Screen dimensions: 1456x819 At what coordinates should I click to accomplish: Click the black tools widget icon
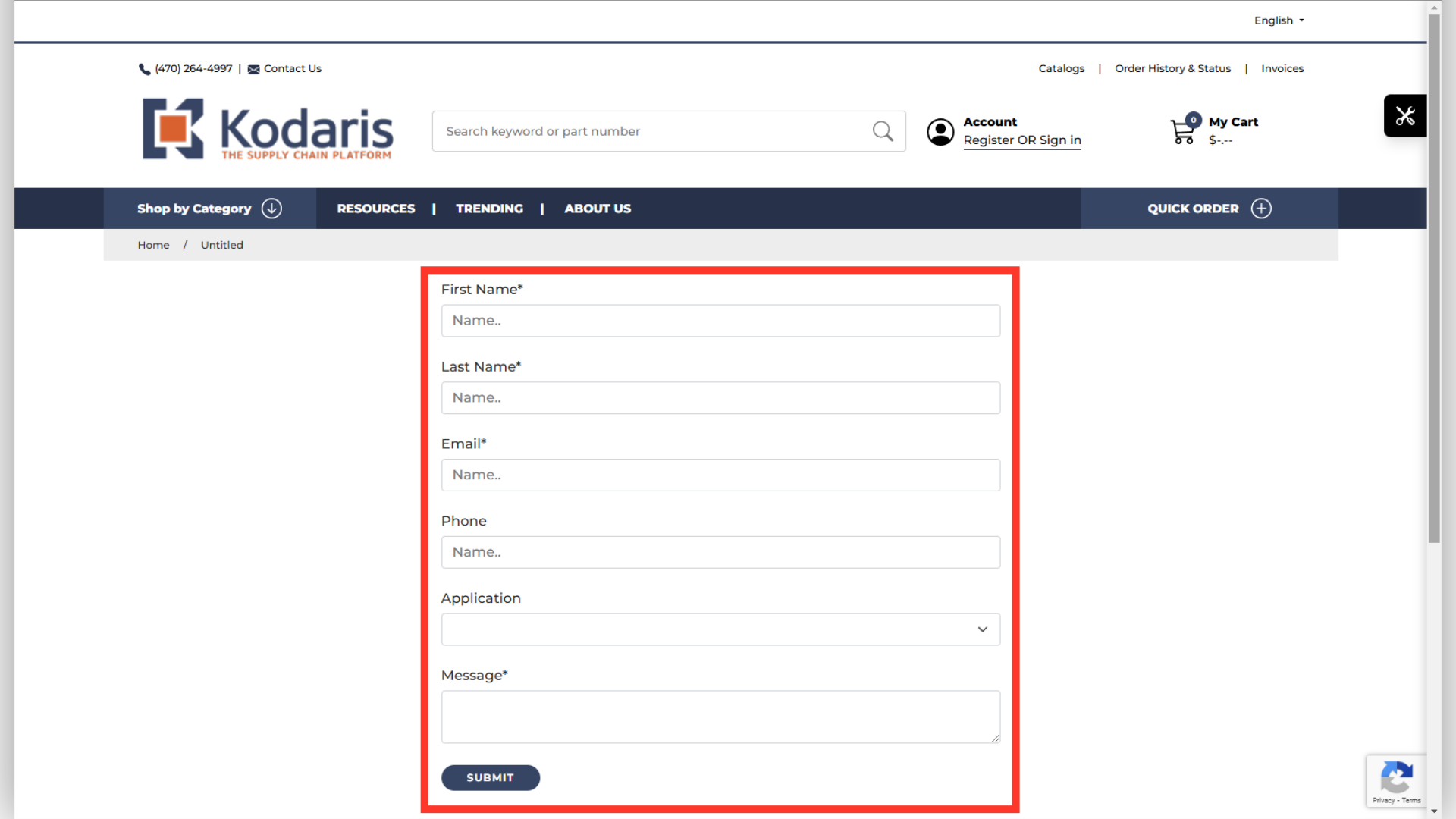(x=1404, y=116)
